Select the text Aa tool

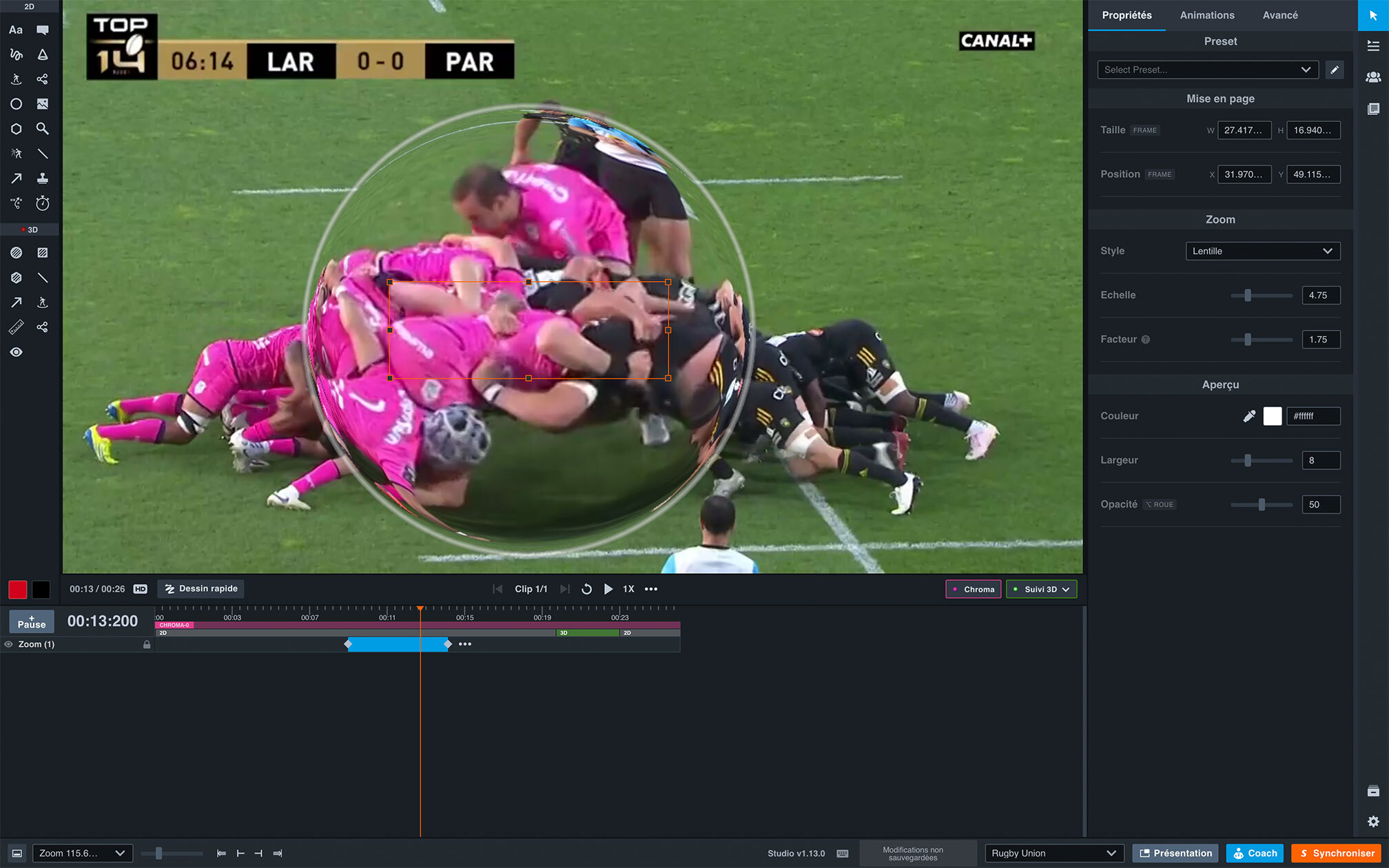click(16, 30)
